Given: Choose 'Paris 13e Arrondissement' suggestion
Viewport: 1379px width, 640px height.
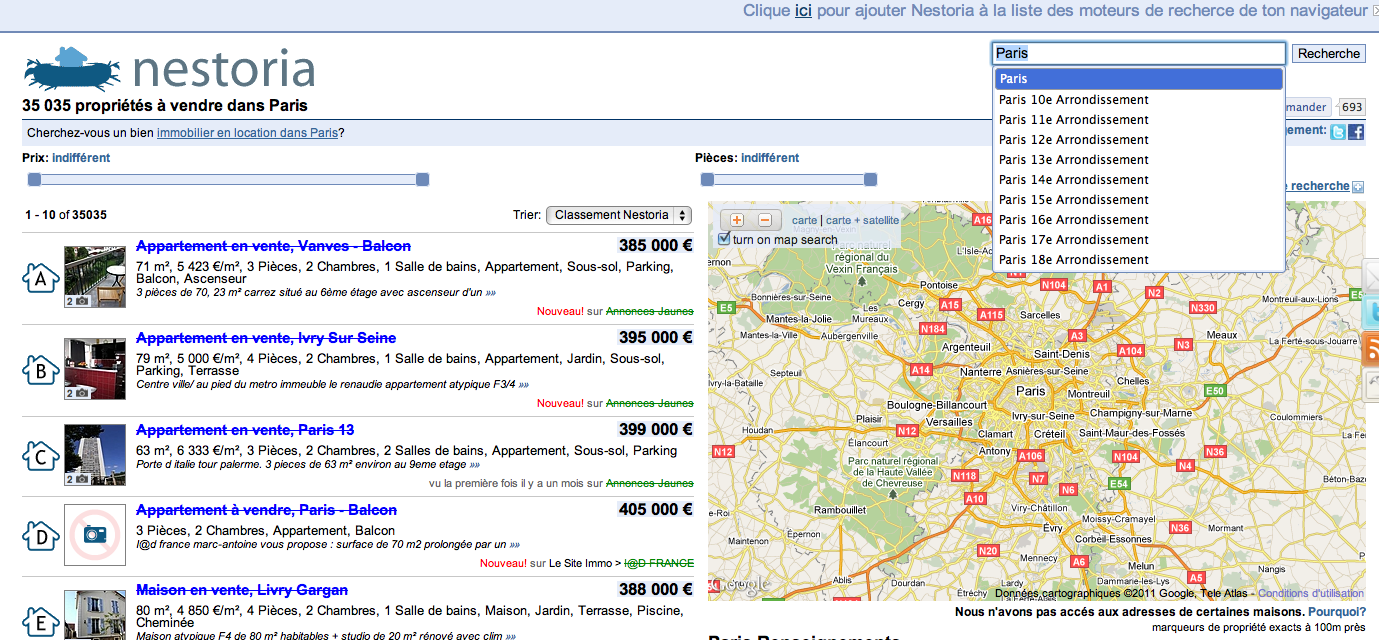Looking at the screenshot, I should coord(1139,160).
